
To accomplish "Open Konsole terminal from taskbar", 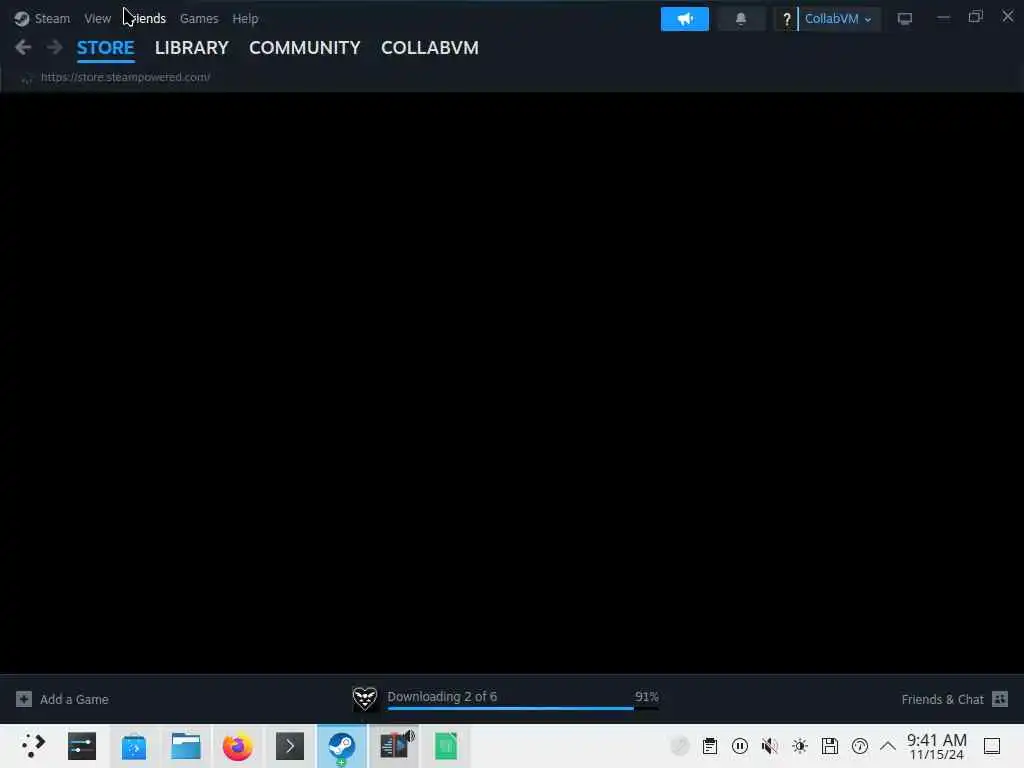I will pyautogui.click(x=289, y=746).
